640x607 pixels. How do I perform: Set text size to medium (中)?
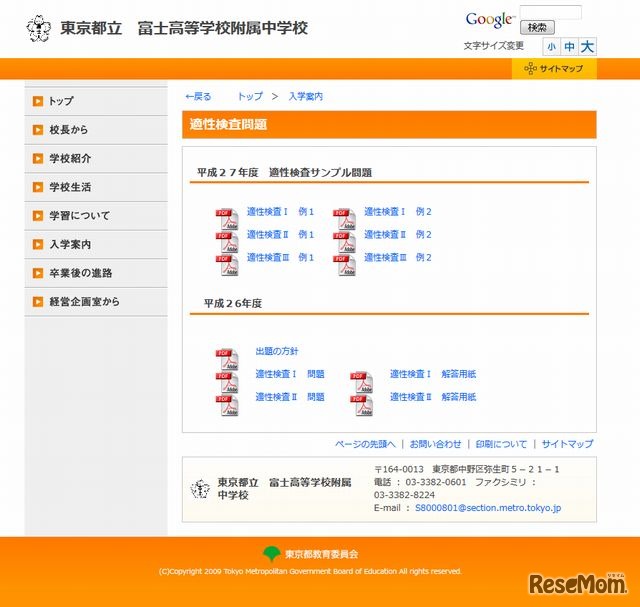(569, 47)
